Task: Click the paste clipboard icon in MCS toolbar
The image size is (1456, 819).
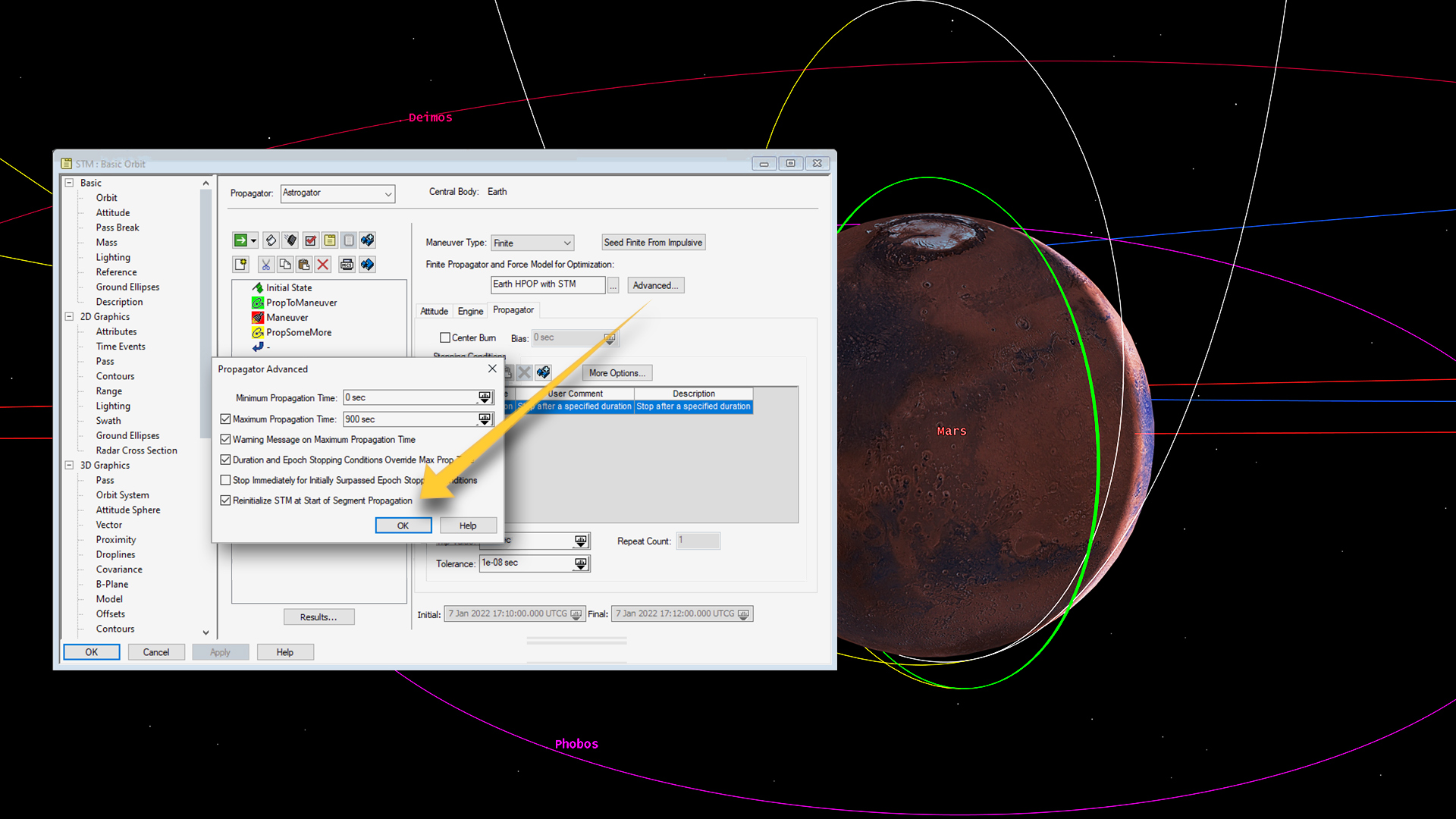Action: pos(304,265)
